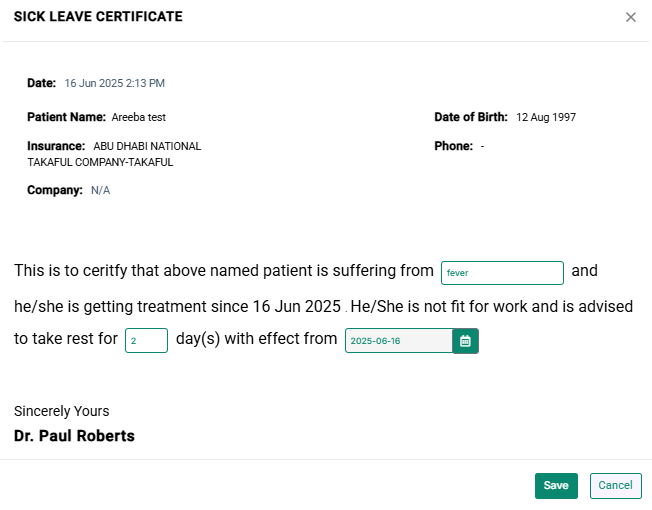This screenshot has height=510, width=652.
Task: Click the Sincerely Yours text
Action: pyautogui.click(x=62, y=411)
